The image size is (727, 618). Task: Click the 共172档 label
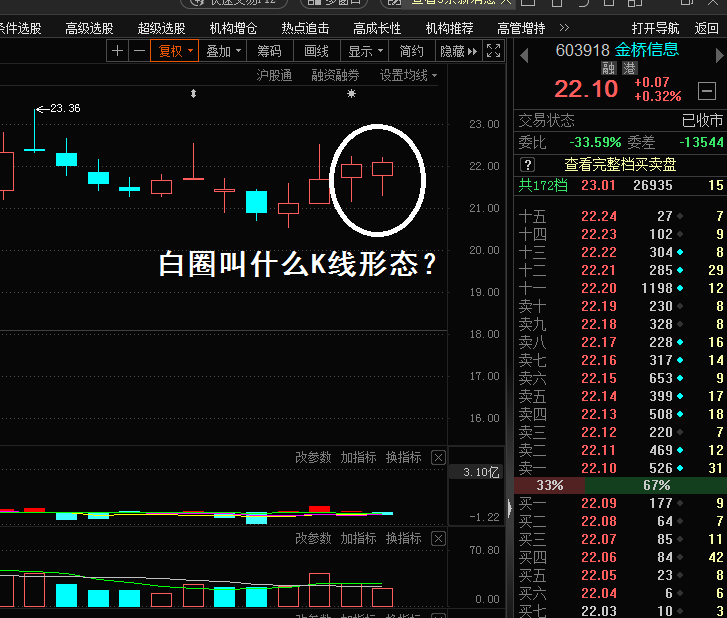point(543,185)
